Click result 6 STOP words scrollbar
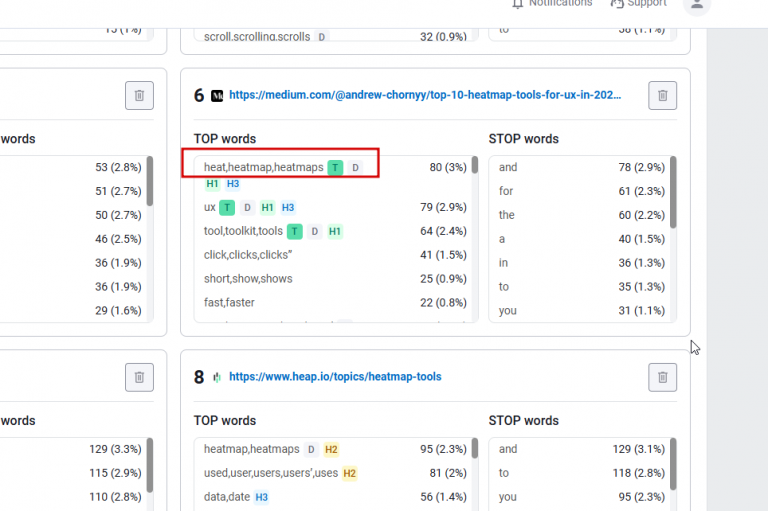Image resolution: width=768 pixels, height=511 pixels. [x=673, y=193]
